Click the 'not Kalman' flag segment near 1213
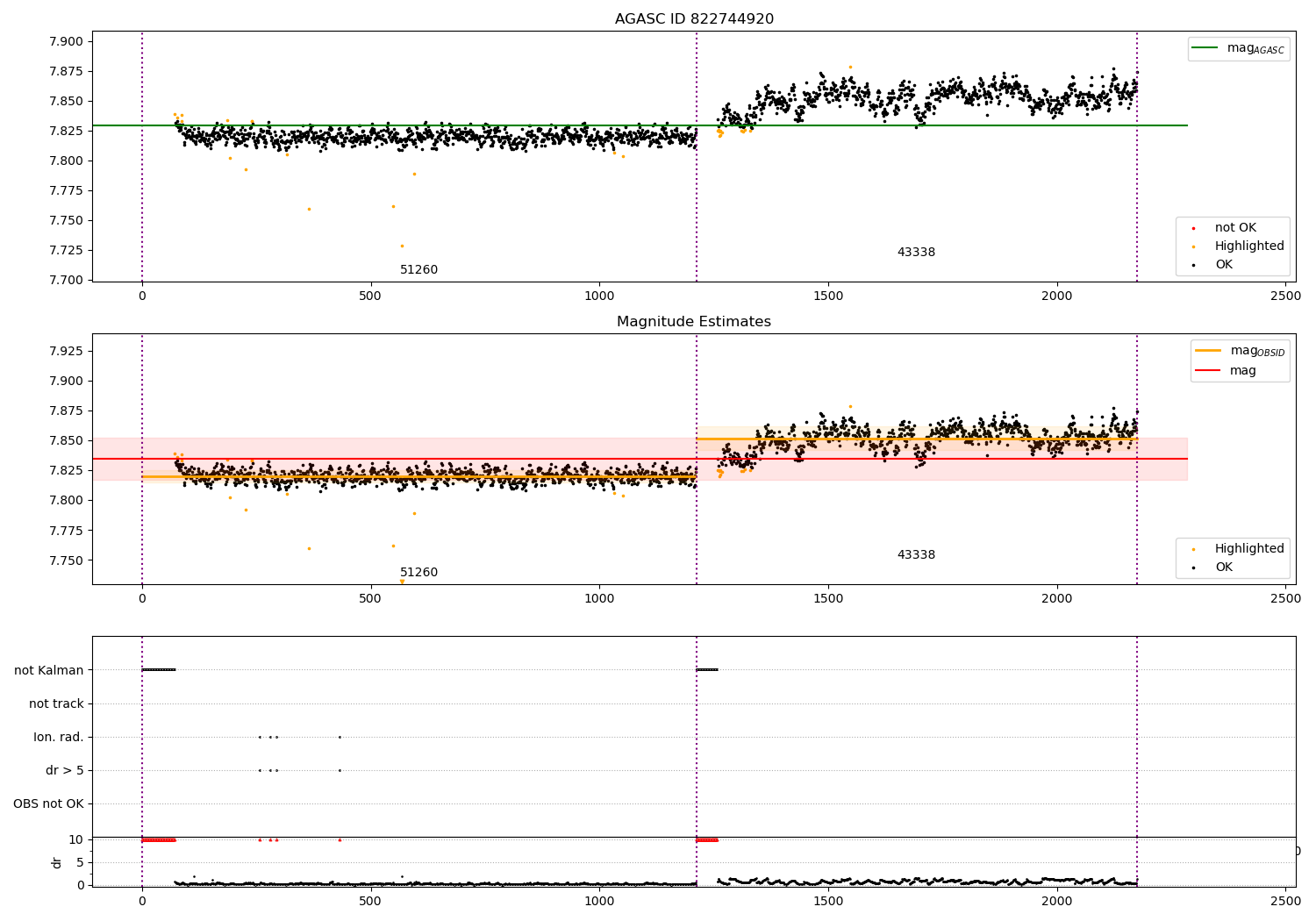Screen dimensions: 1316x921 (x=707, y=670)
